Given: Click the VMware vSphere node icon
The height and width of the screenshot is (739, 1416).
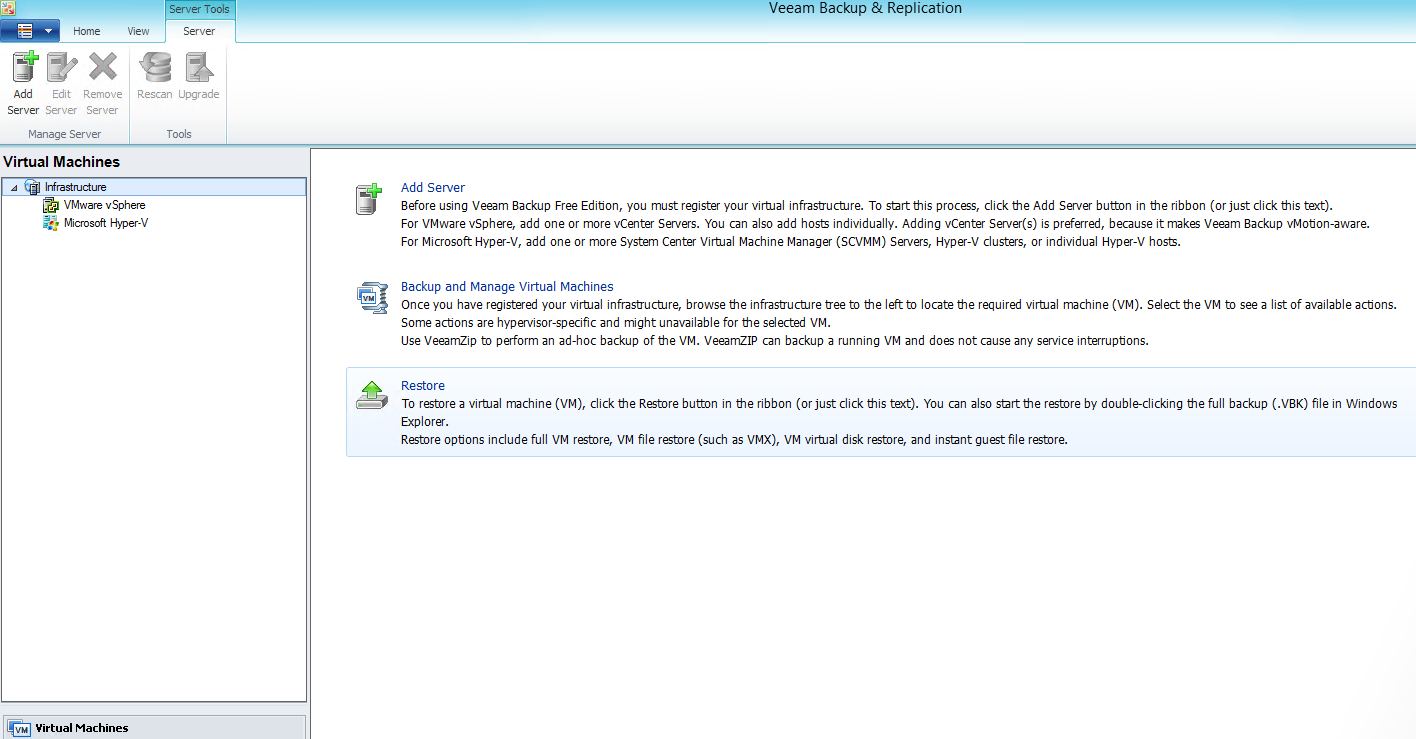Looking at the screenshot, I should (51, 205).
